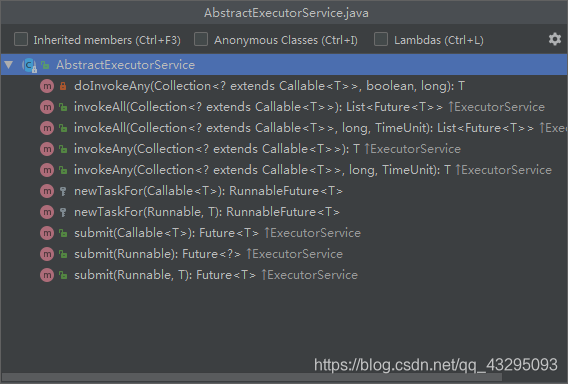The height and width of the screenshot is (384, 568).
Task: Click the 'Lambdas (Ctrl+L)' label text
Action: coord(439,40)
